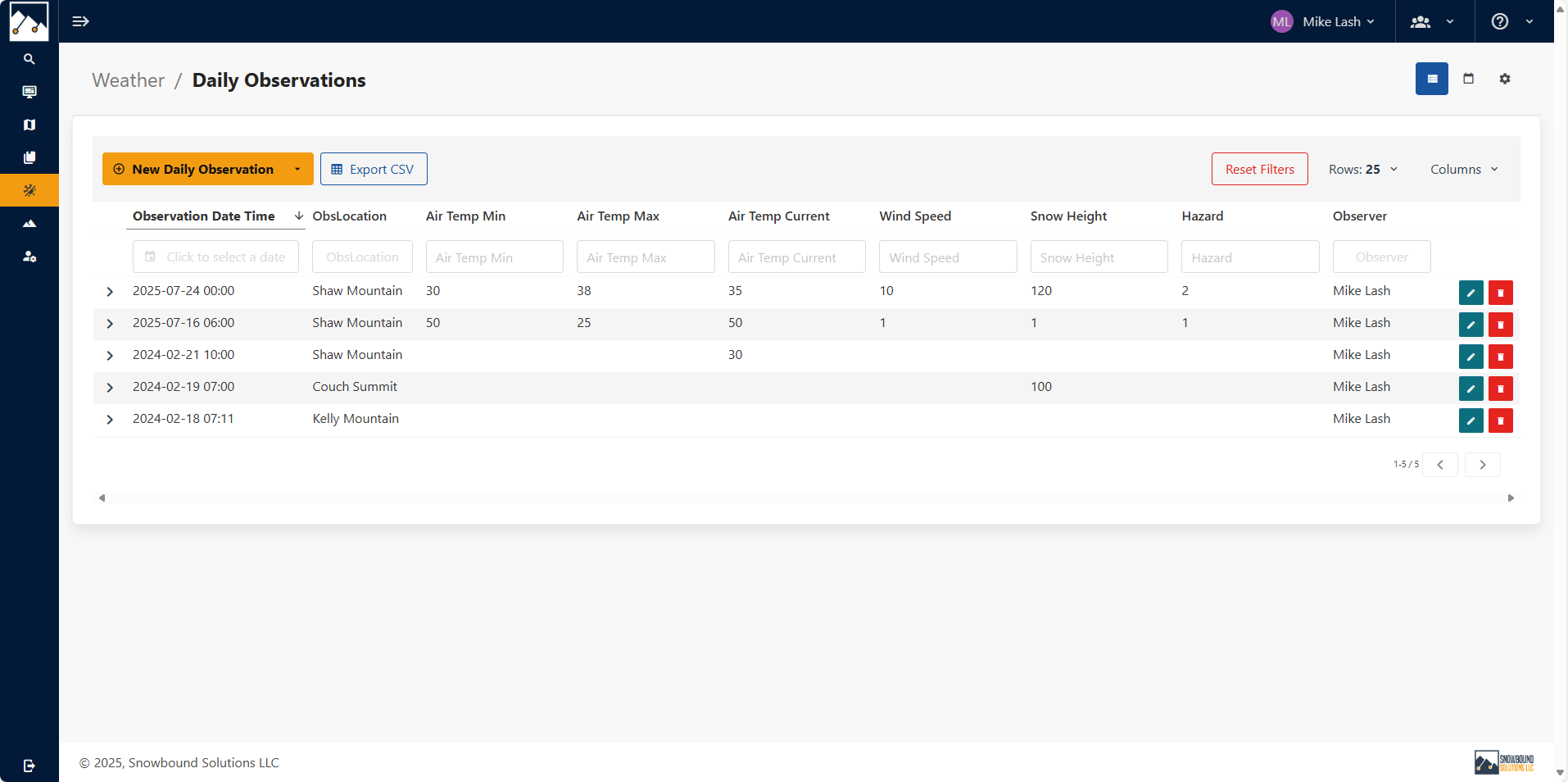Screen dimensions: 1568x782
Task: Delete the Kelly Mountain observation
Action: pyautogui.click(x=1501, y=421)
